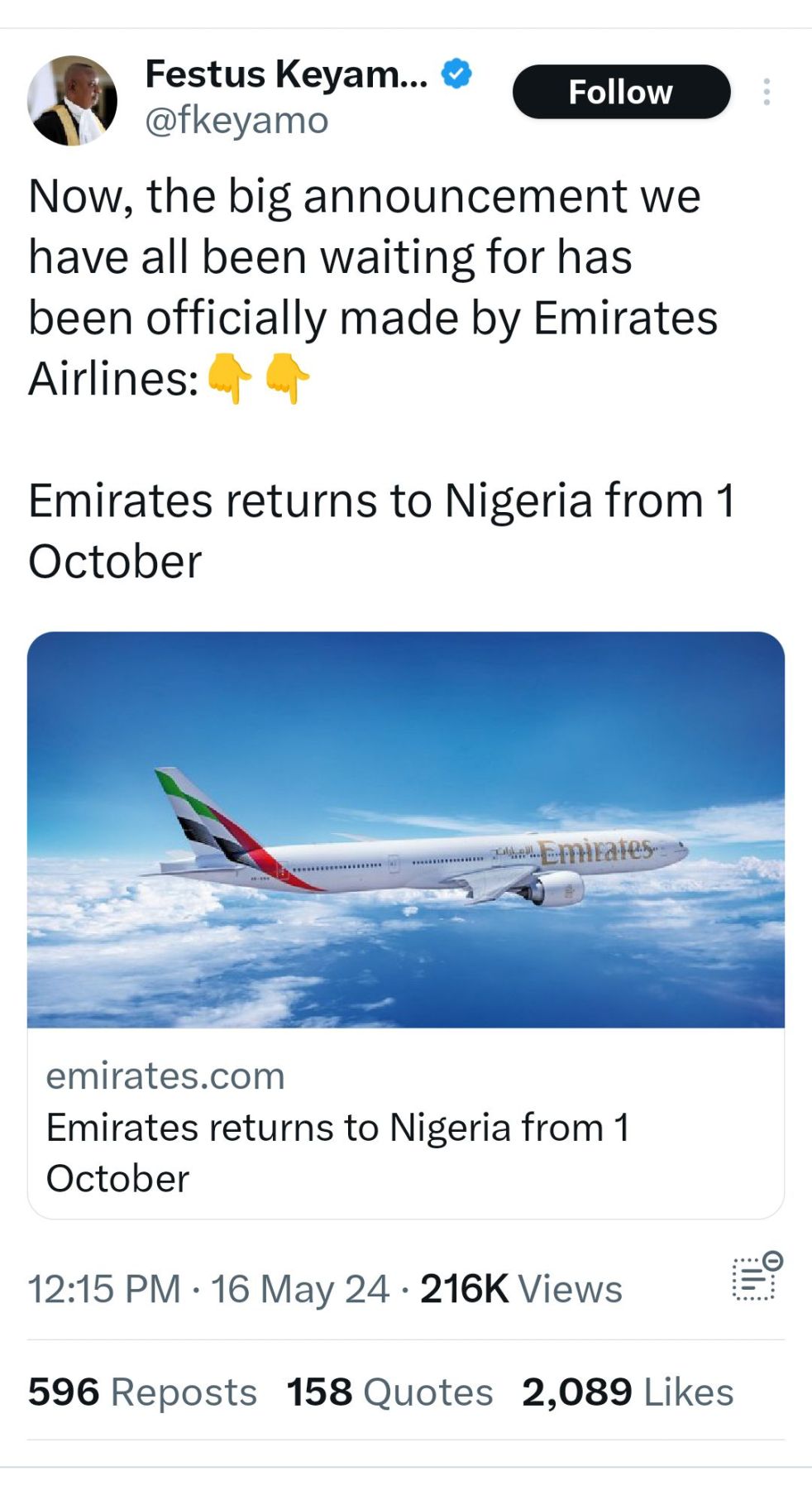Viewport: 812px width, 1495px height.
Task: Show the 158 Quotes list
Action: coord(389,1392)
